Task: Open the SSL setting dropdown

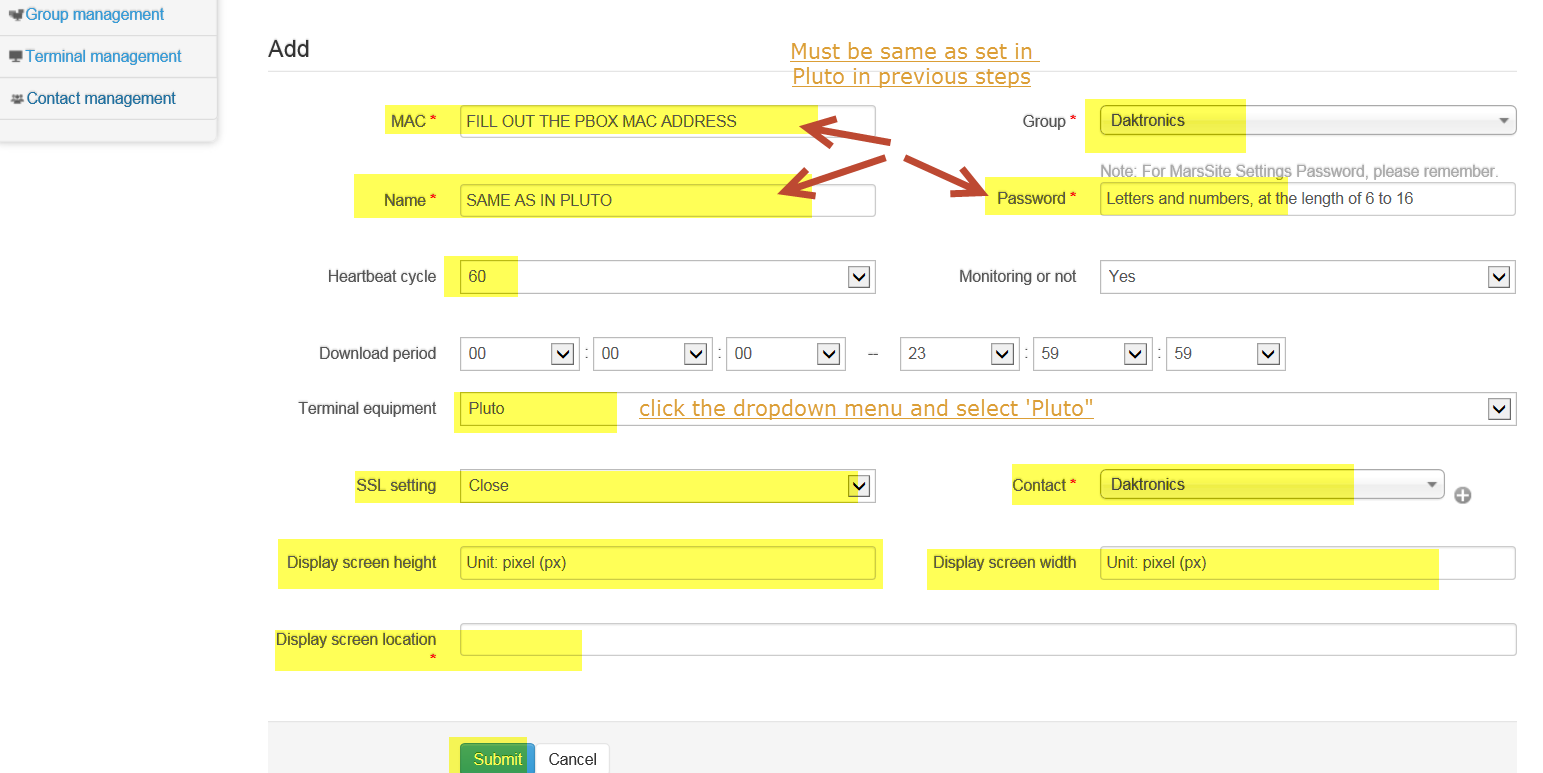Action: tap(667, 486)
